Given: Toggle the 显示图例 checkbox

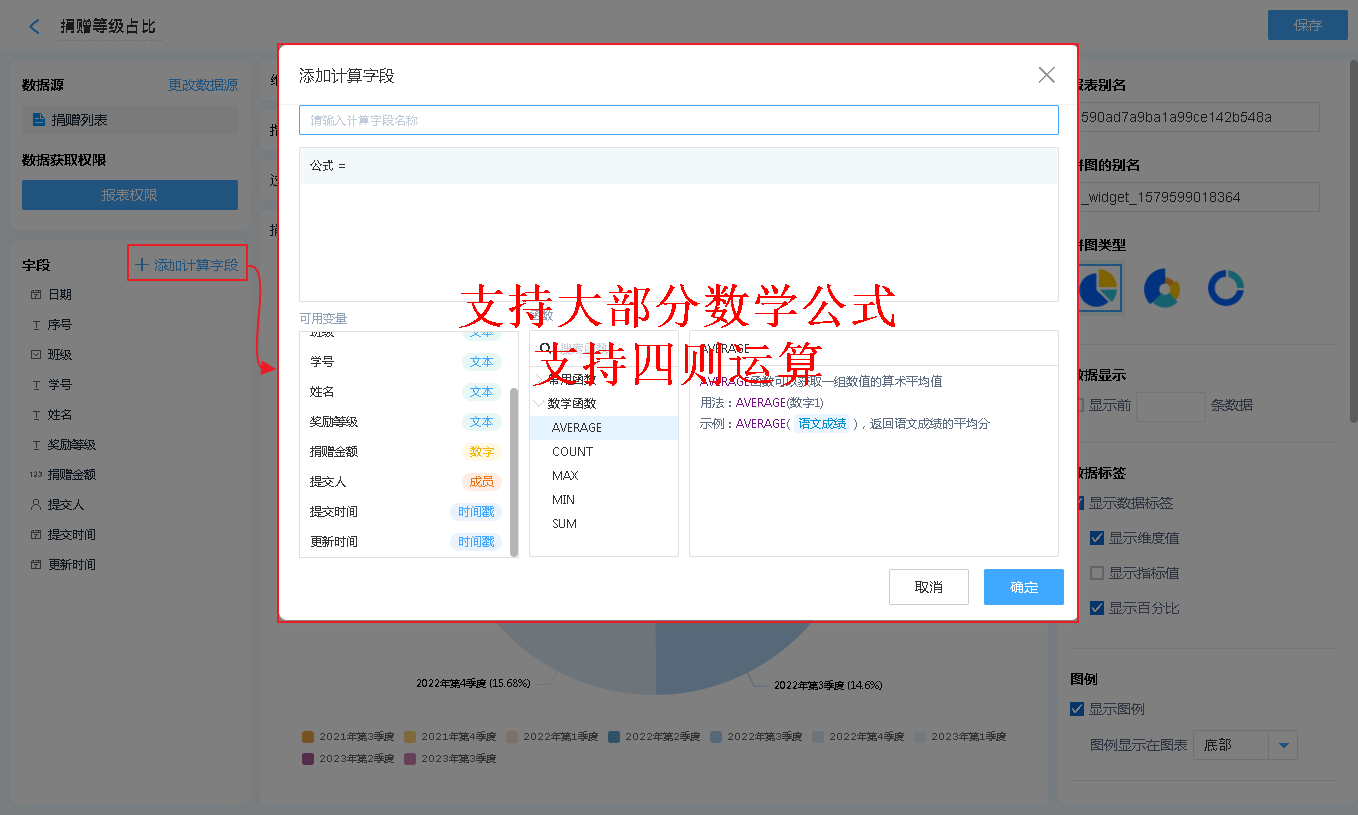Looking at the screenshot, I should click(1077, 709).
